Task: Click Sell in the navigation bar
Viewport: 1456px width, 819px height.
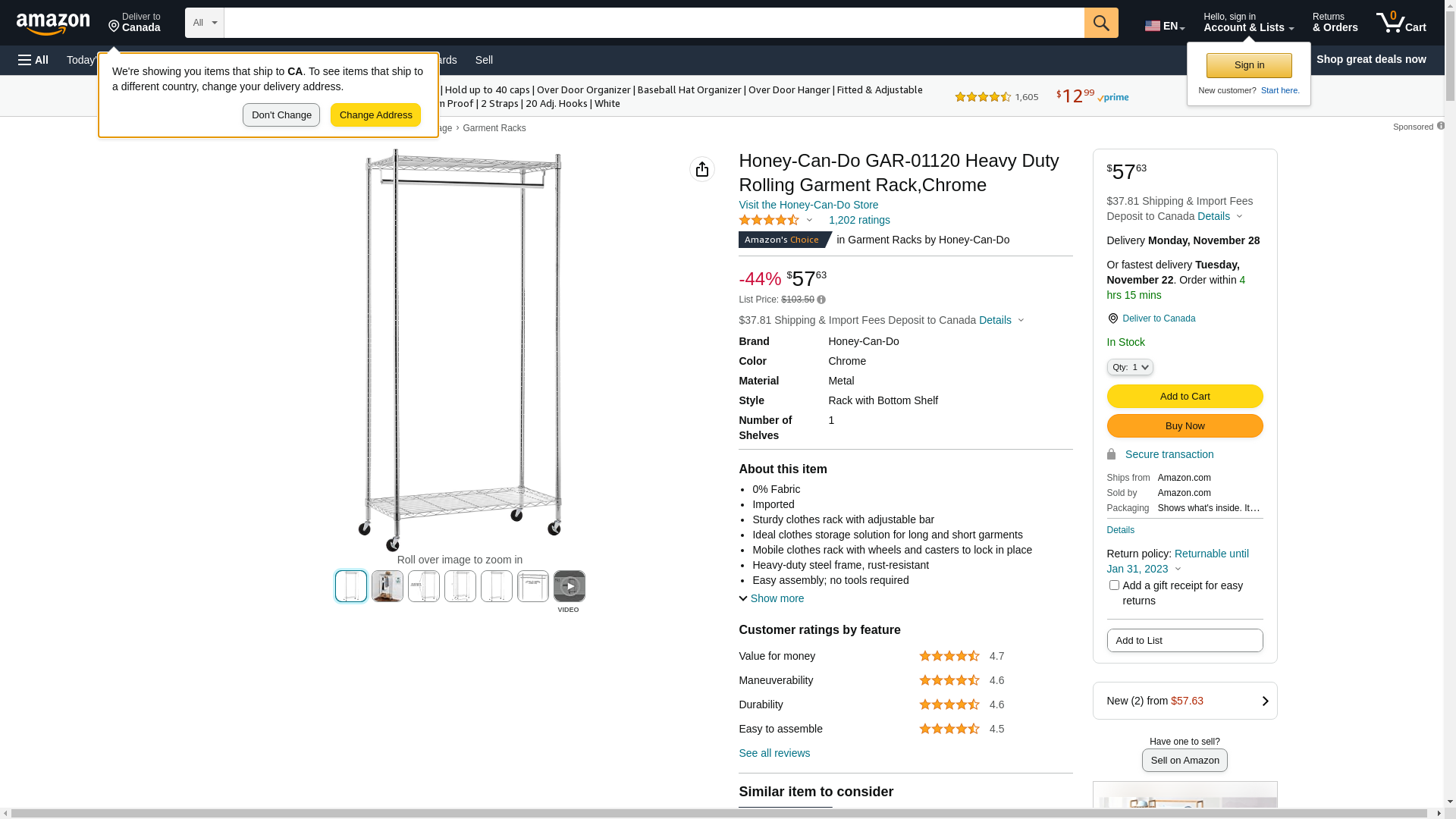Action: [484, 60]
